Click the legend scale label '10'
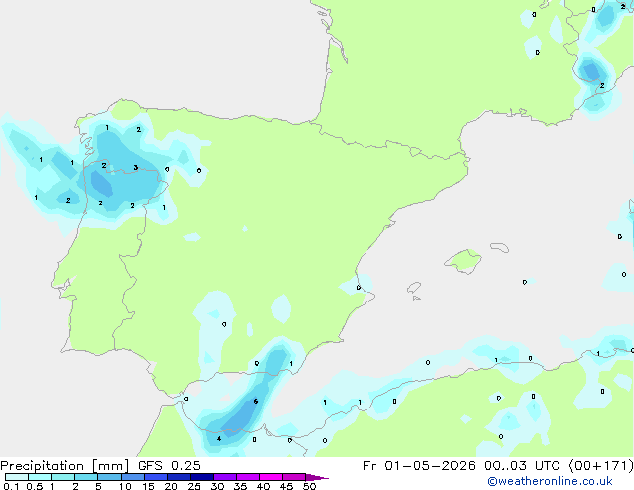Viewport: 634px width, 490px height. tap(125, 486)
